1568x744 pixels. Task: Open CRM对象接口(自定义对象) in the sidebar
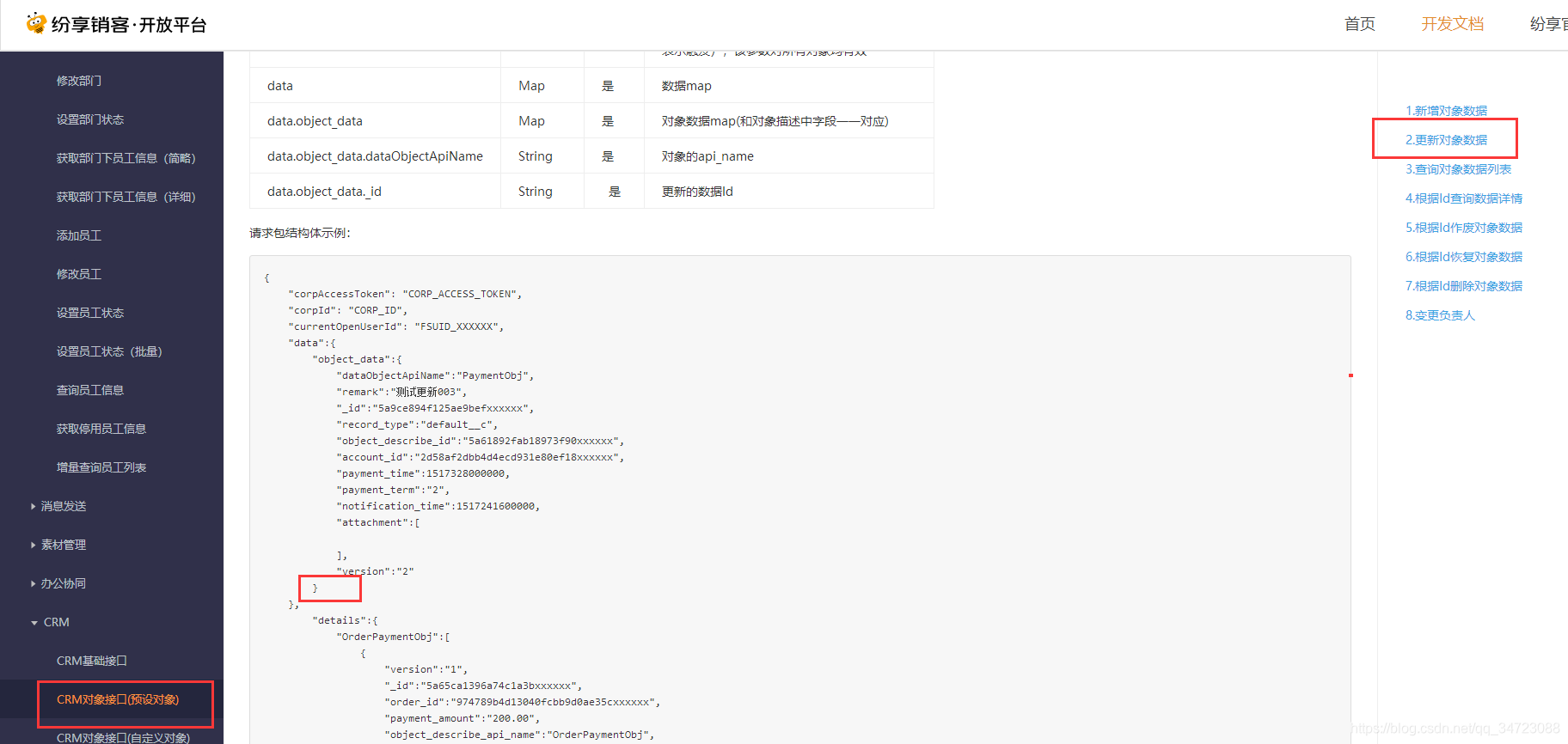click(x=123, y=737)
